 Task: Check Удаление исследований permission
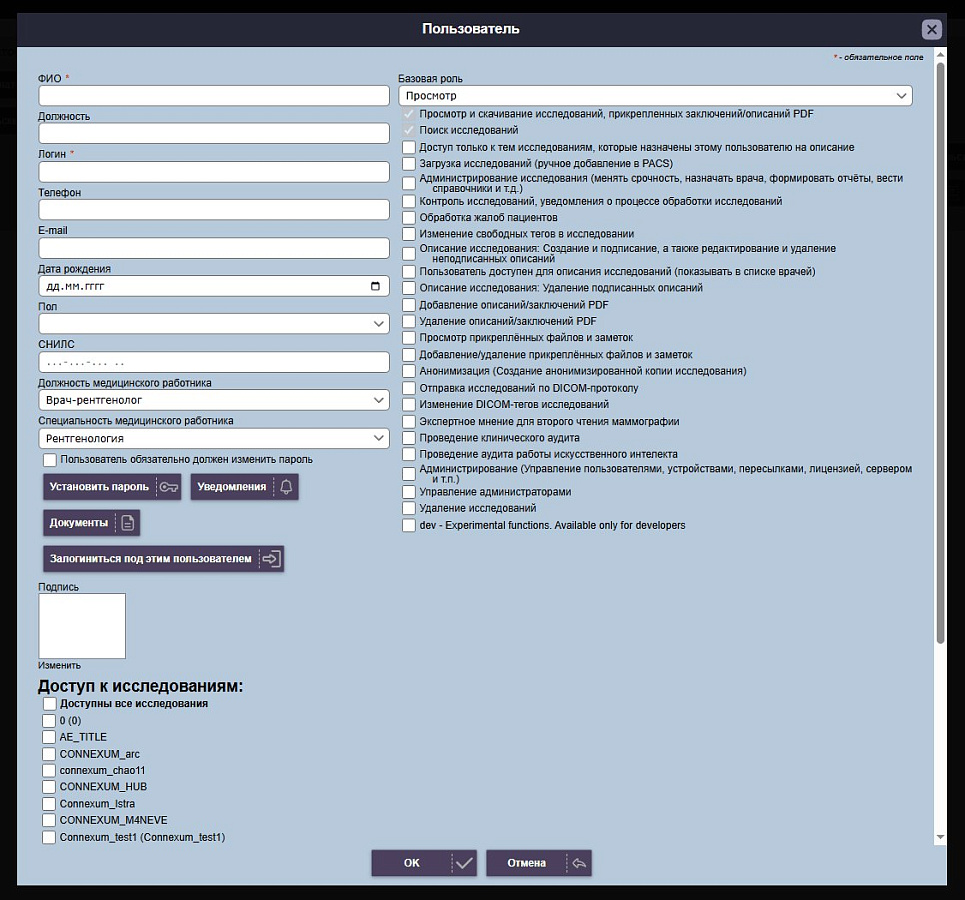pyautogui.click(x=409, y=508)
